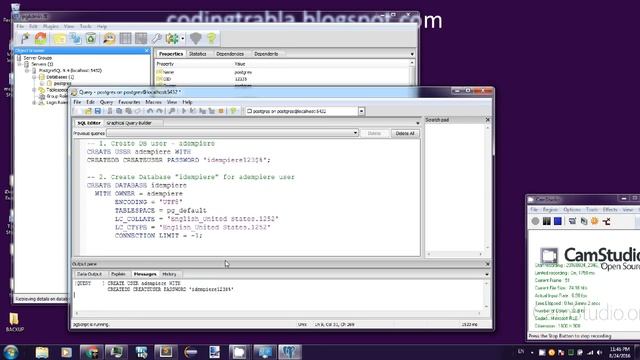Open the Query menu in Query window
Image resolution: width=640 pixels, height=360 pixels.
tap(106, 102)
